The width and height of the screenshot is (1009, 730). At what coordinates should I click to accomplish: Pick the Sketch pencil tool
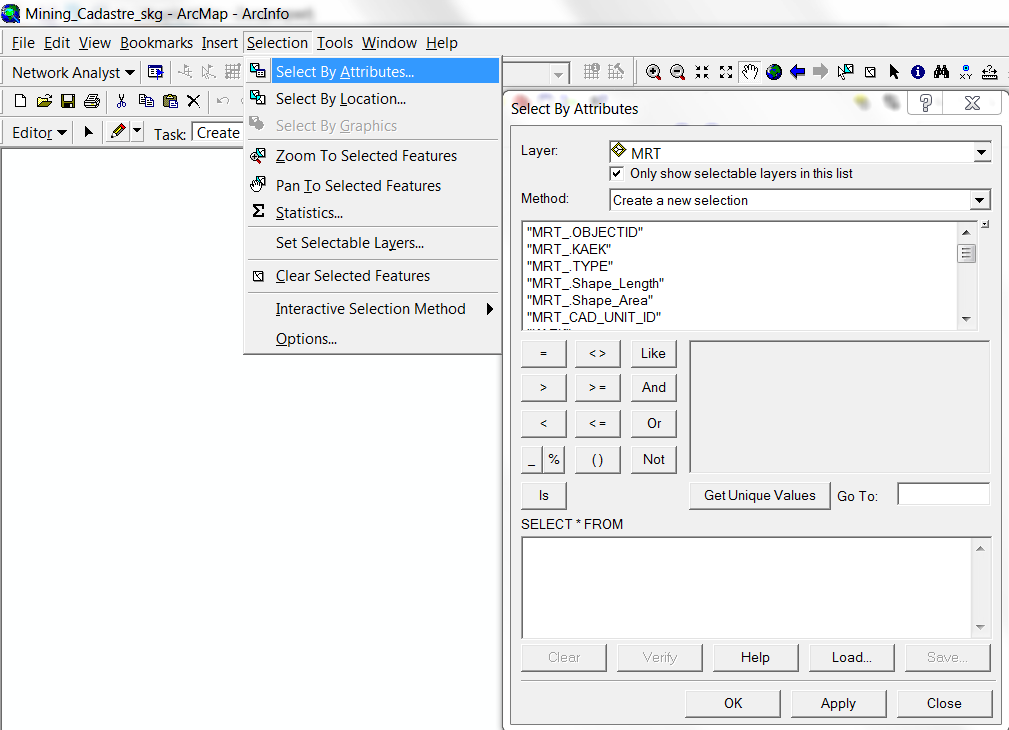(118, 132)
